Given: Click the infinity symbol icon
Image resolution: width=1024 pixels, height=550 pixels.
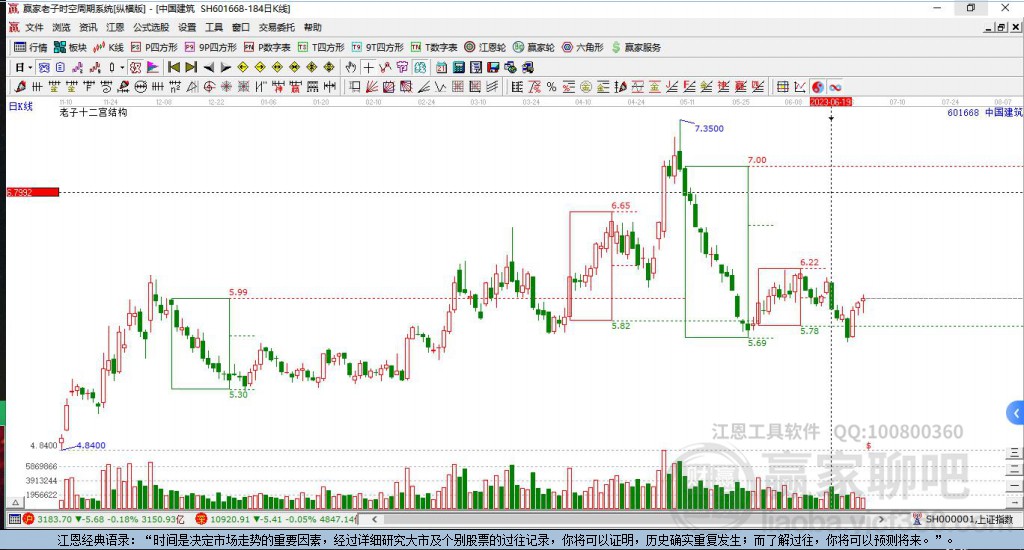Looking at the screenshot, I should [834, 87].
